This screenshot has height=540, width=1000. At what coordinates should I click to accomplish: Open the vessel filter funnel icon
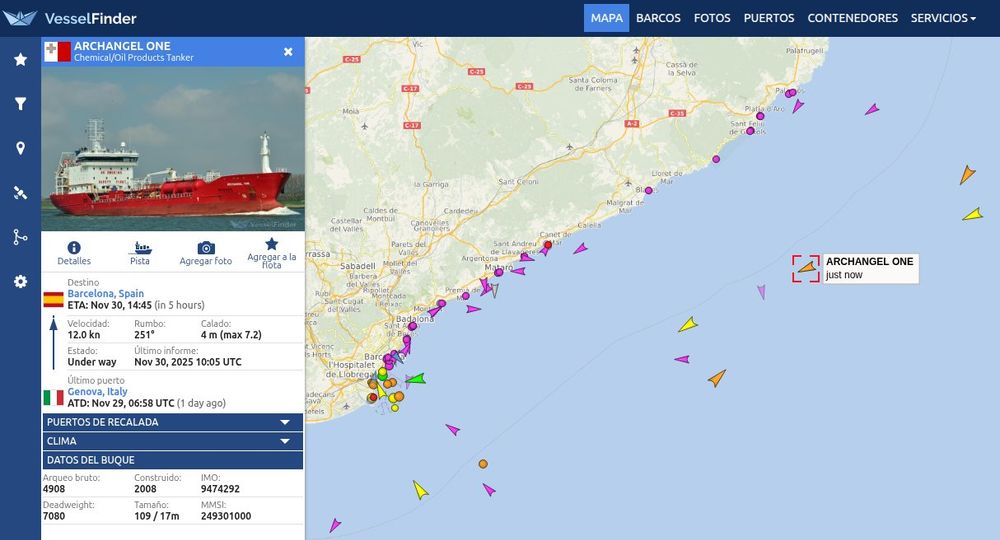pyautogui.click(x=20, y=104)
